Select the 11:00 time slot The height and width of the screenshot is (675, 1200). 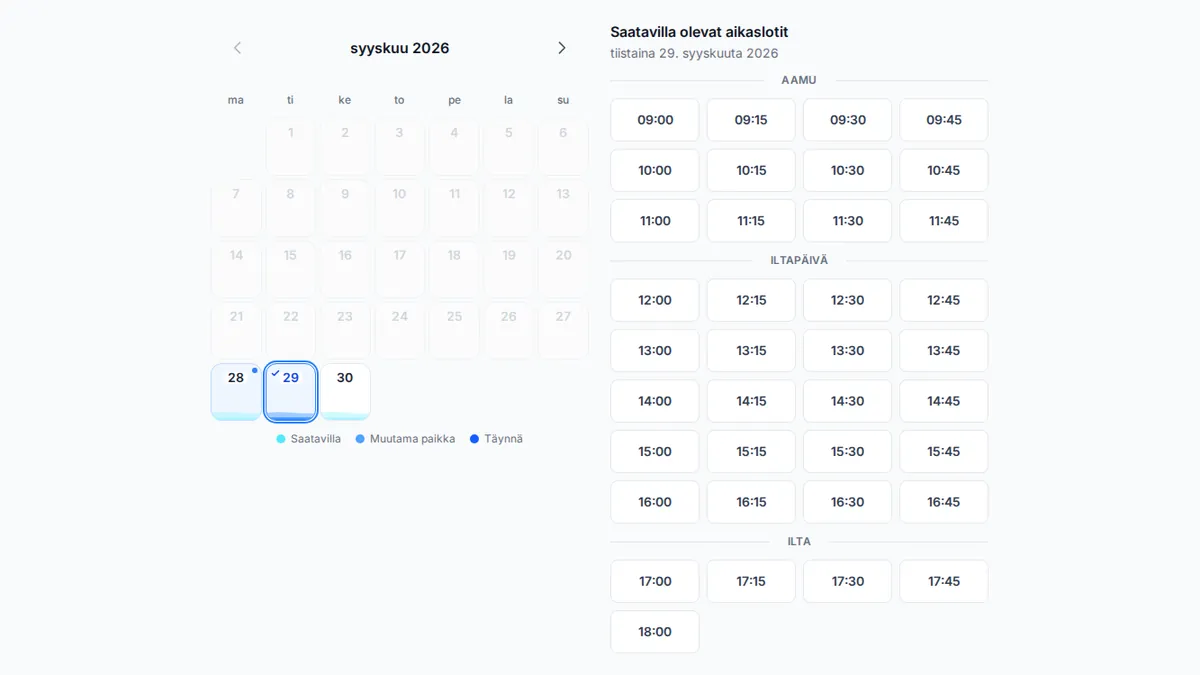(x=655, y=221)
